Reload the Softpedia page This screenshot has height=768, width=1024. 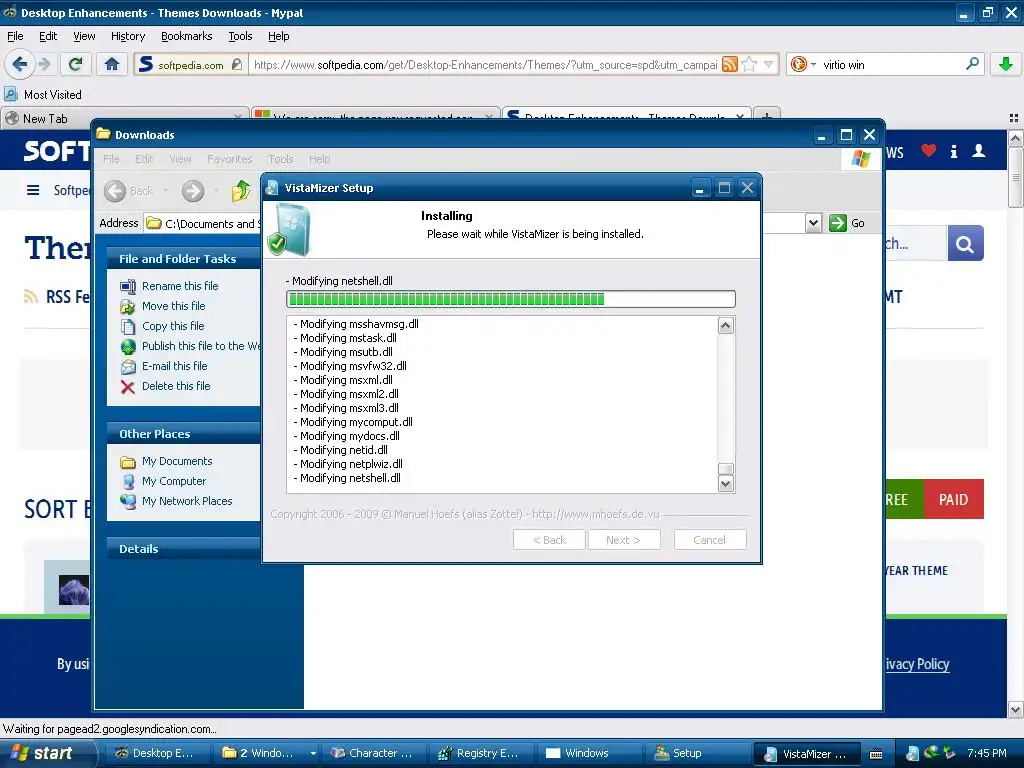76,64
